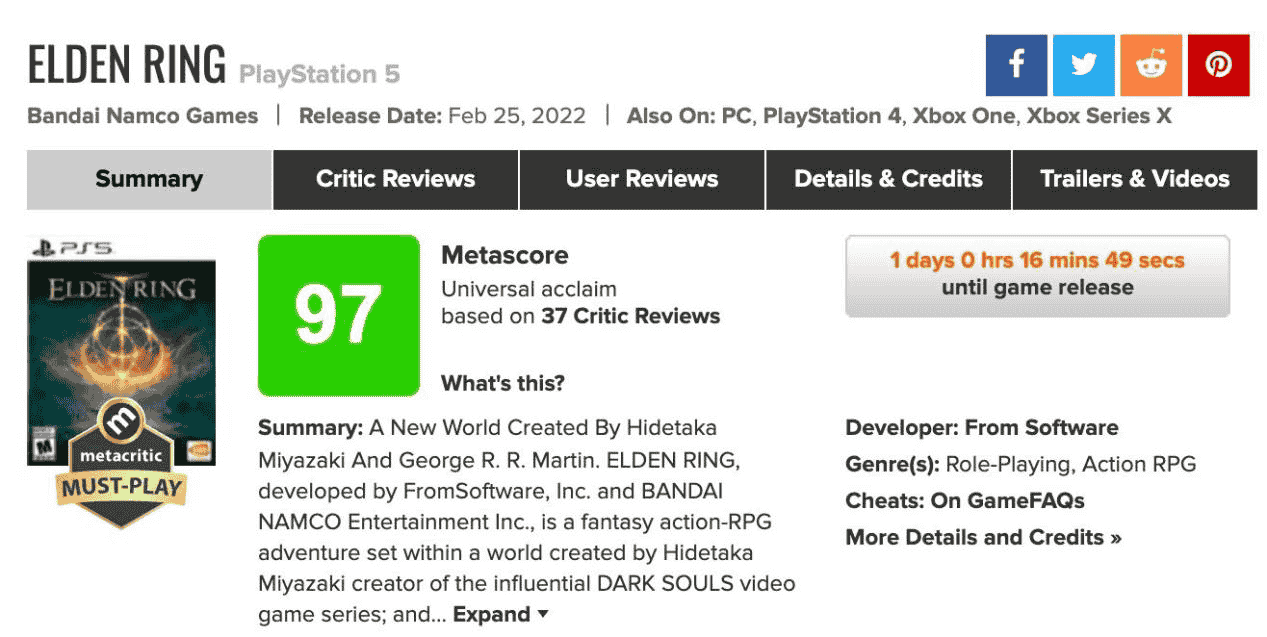1267x637 pixels.
Task: Share the page on Facebook
Action: [x=1016, y=65]
